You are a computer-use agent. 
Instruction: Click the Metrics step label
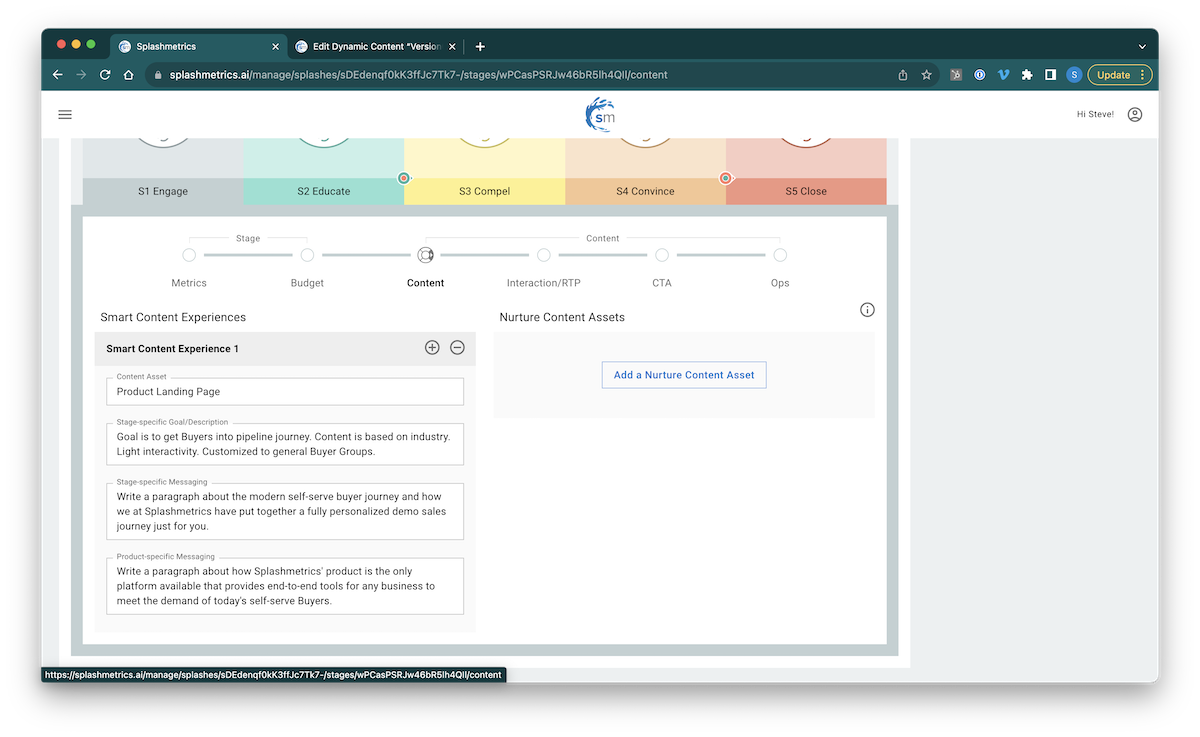point(189,283)
